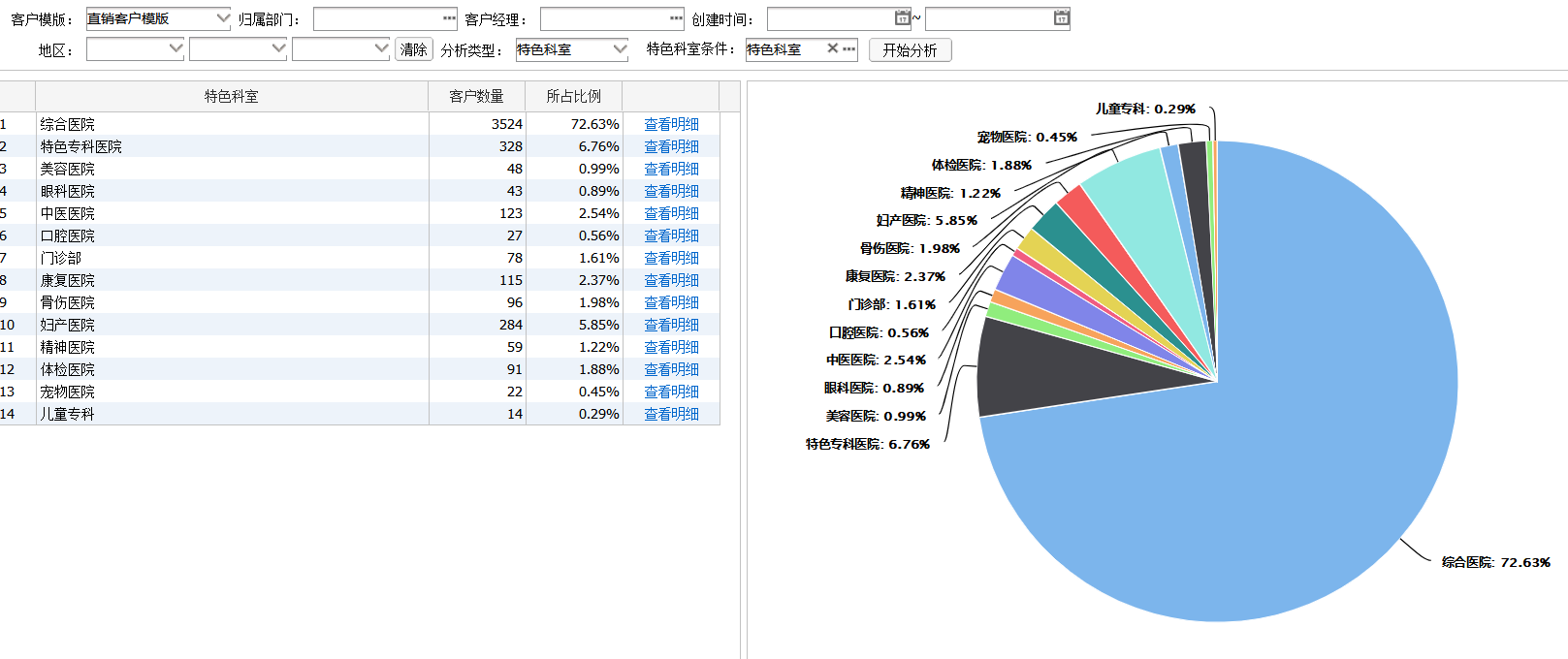Open the end date calendar icon

(1061, 18)
